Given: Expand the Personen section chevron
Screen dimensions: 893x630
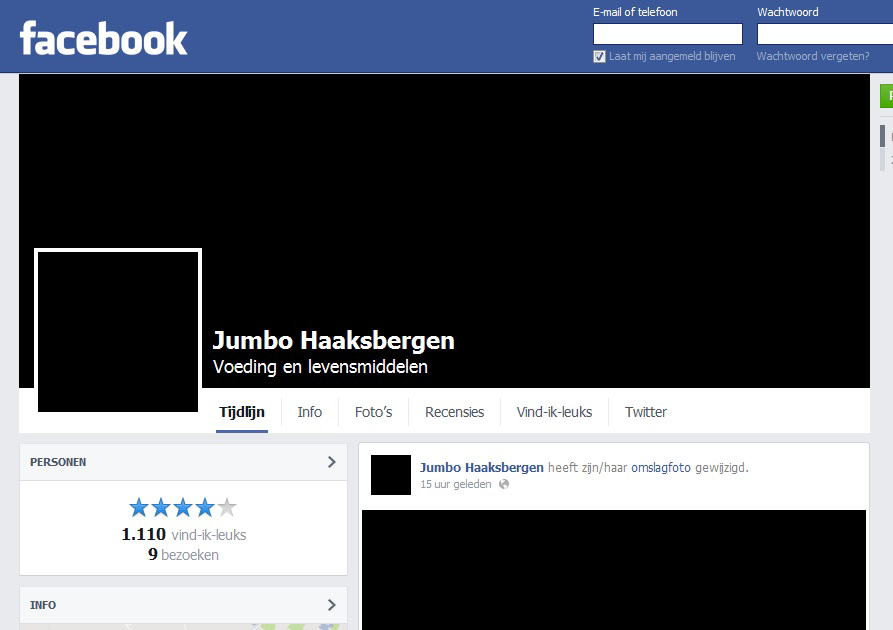Looking at the screenshot, I should 332,462.
